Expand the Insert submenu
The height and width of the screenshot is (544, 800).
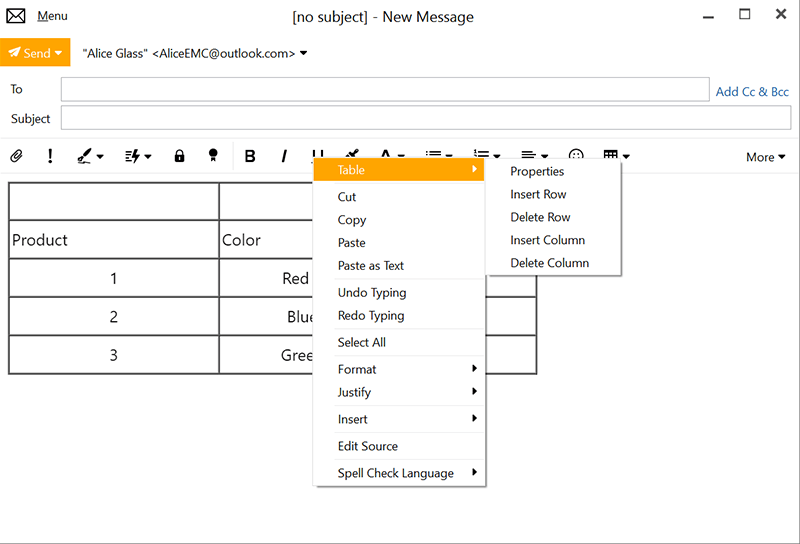coord(399,419)
